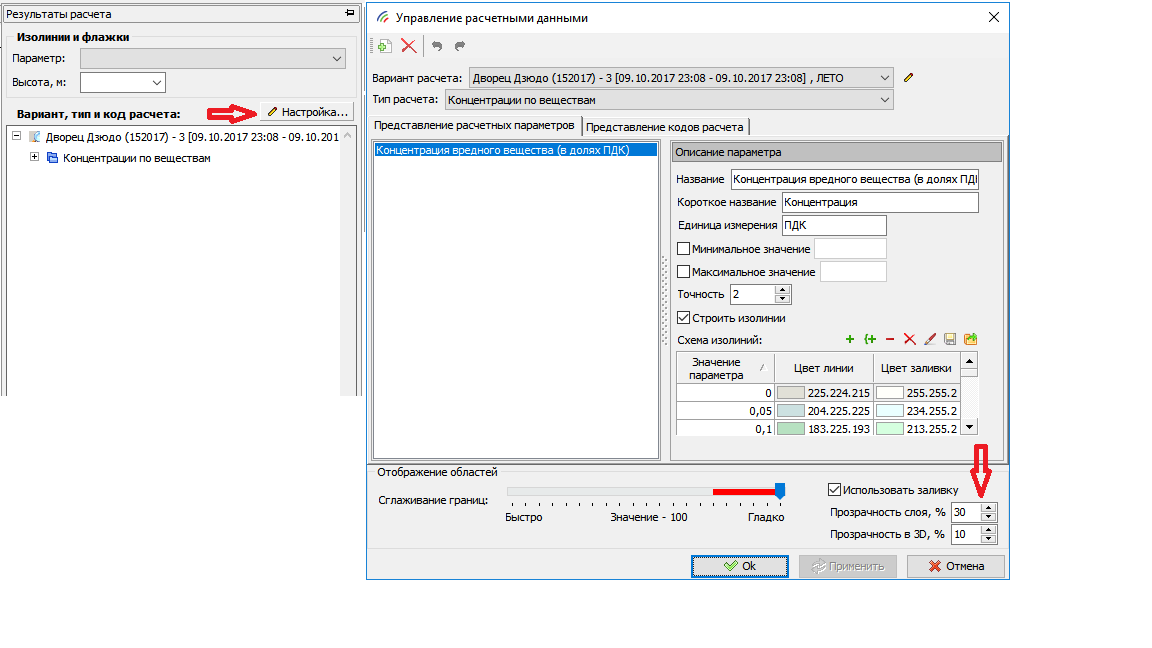This screenshot has width=1152, height=648.
Task: Click the red X delete toolbar icon
Action: pos(408,46)
